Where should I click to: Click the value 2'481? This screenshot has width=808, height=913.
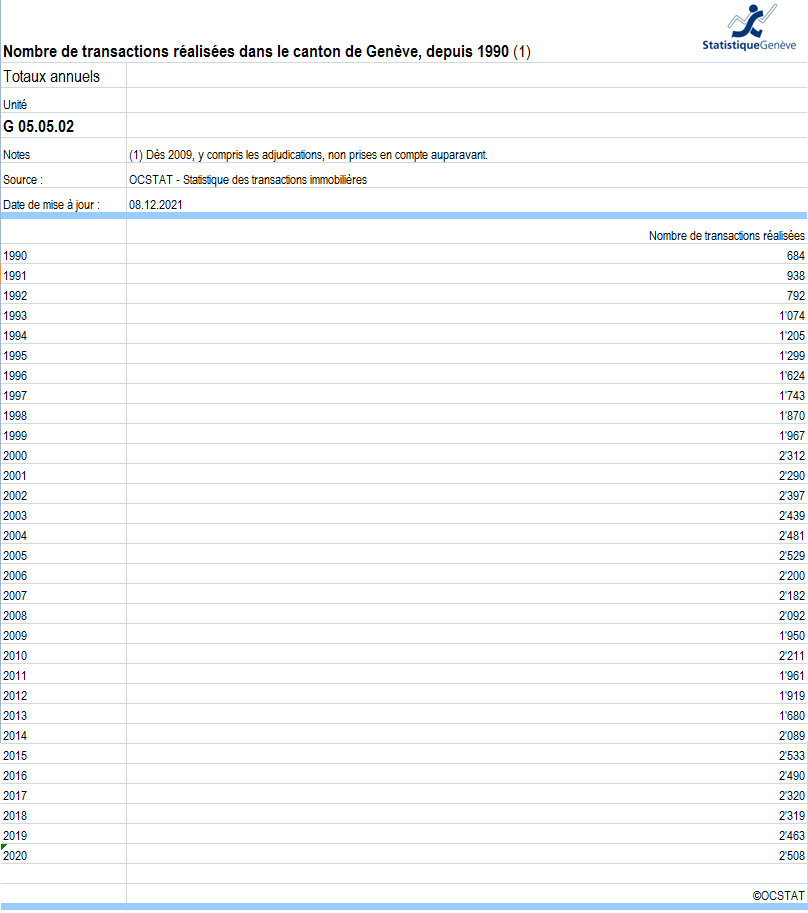pos(792,536)
